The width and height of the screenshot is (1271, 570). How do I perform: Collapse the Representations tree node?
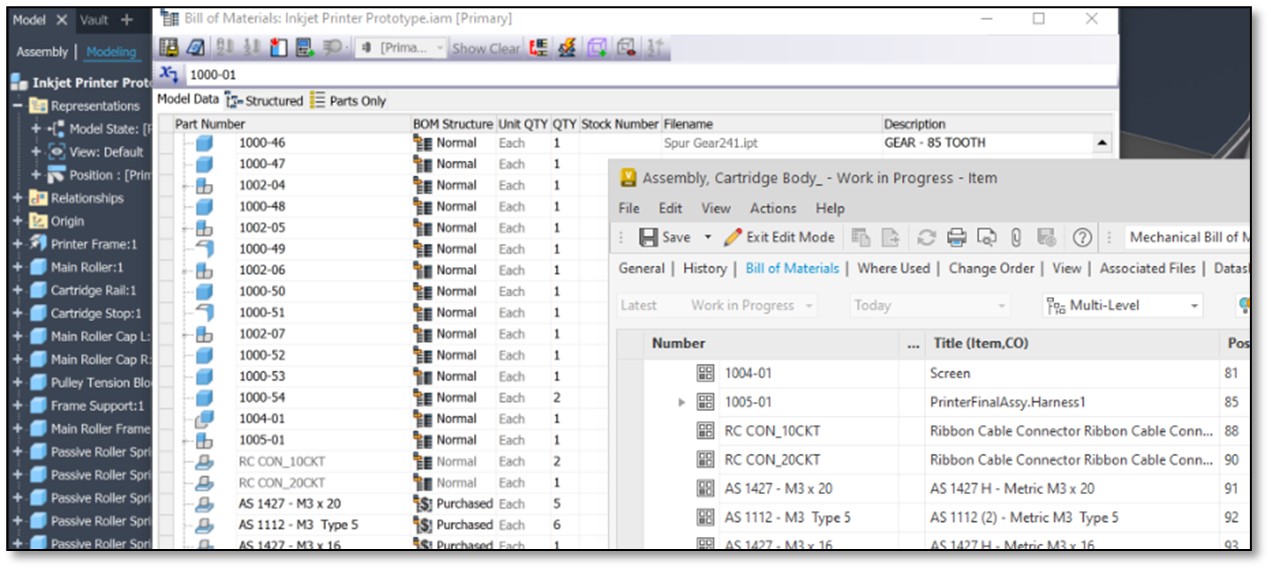18,106
